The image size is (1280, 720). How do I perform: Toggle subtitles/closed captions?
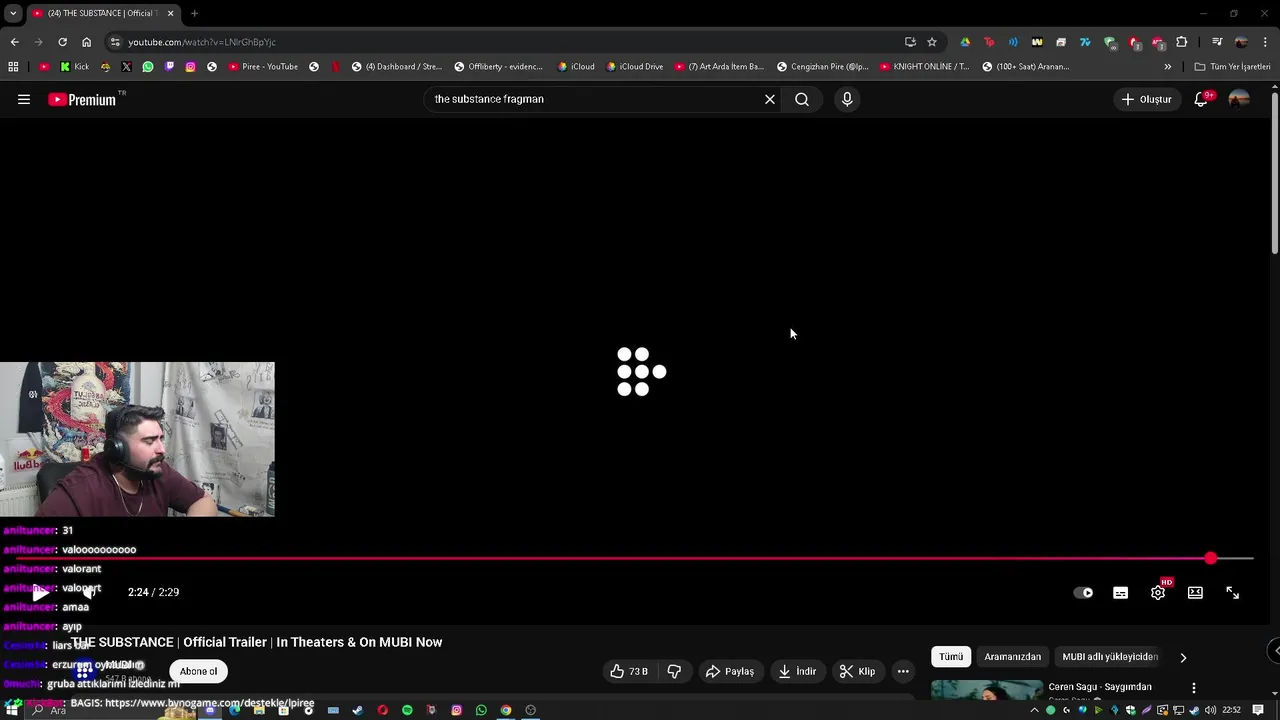point(1121,593)
